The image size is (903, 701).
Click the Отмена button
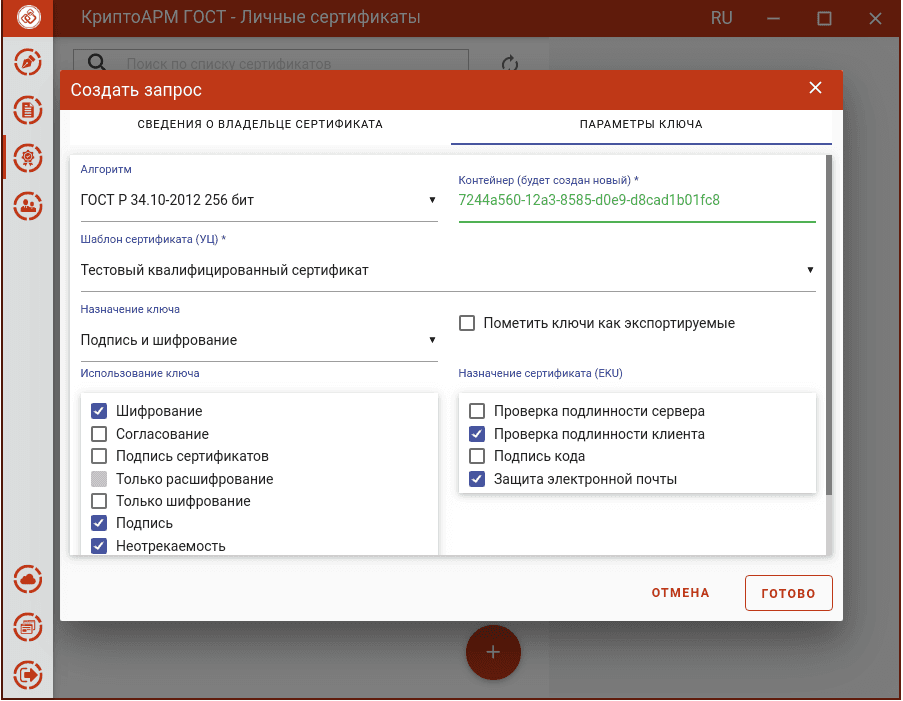(680, 593)
